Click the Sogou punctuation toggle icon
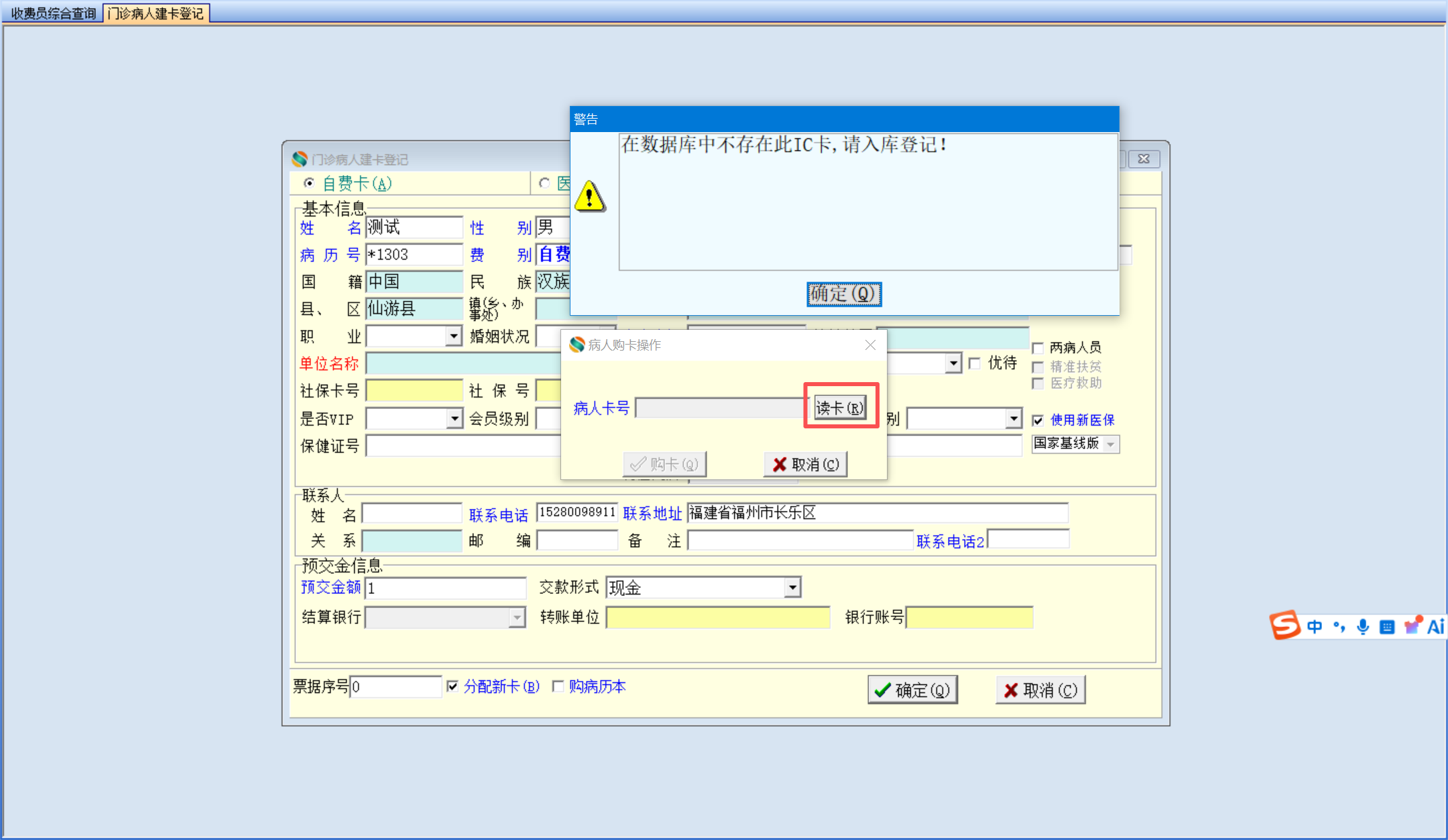Screen dimensions: 1448x840 [1339, 627]
